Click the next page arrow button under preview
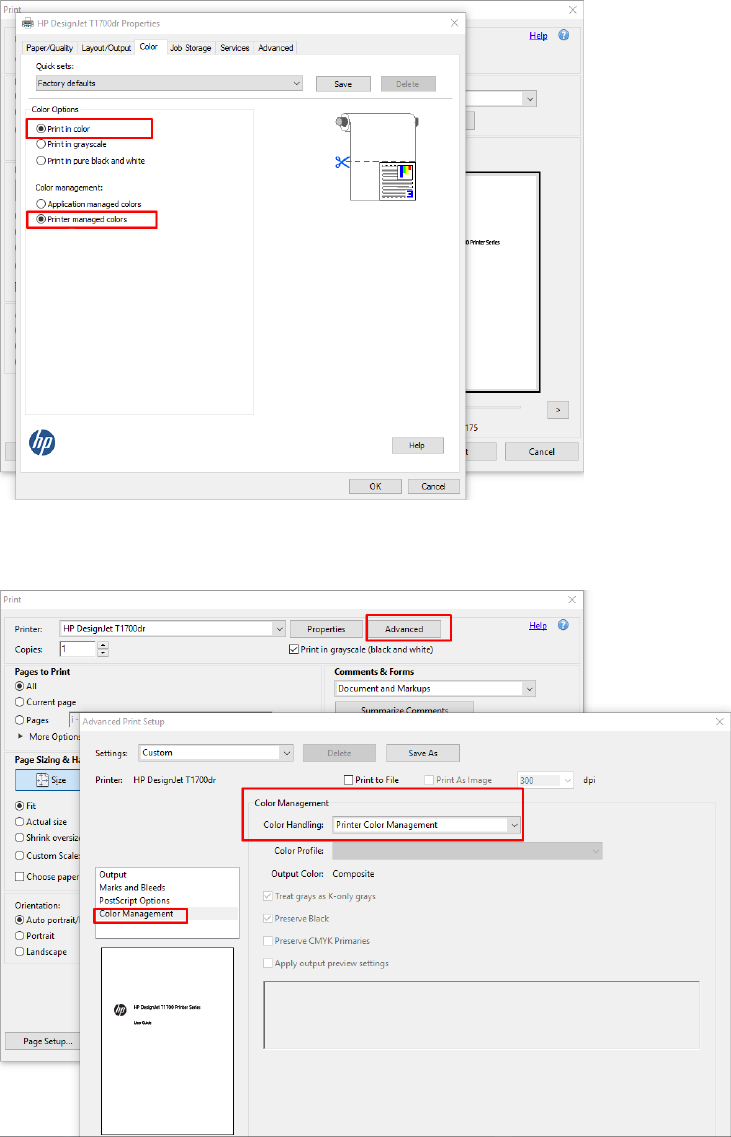The image size is (731, 1137). [558, 410]
